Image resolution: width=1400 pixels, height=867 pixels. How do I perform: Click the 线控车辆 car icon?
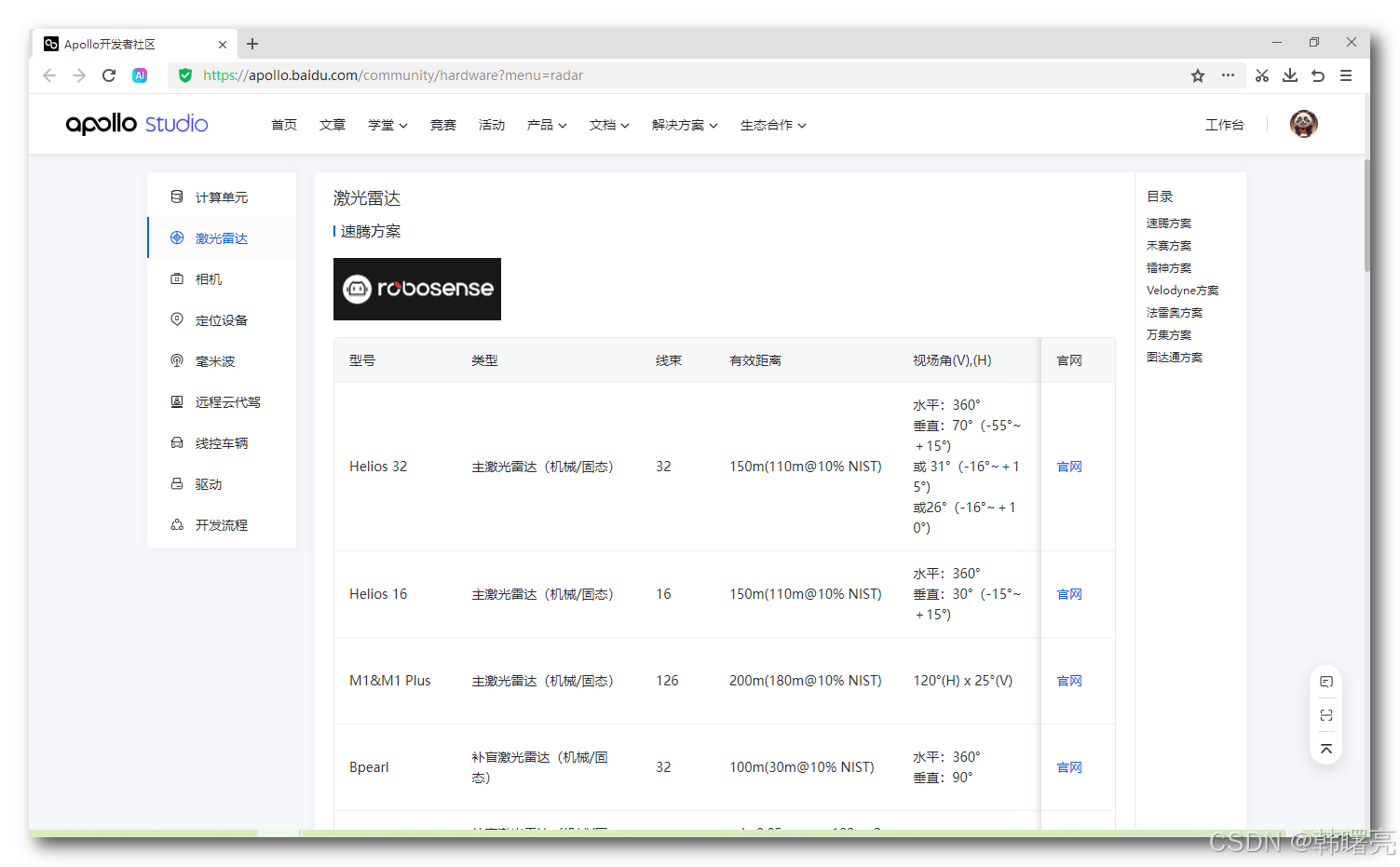click(x=177, y=442)
